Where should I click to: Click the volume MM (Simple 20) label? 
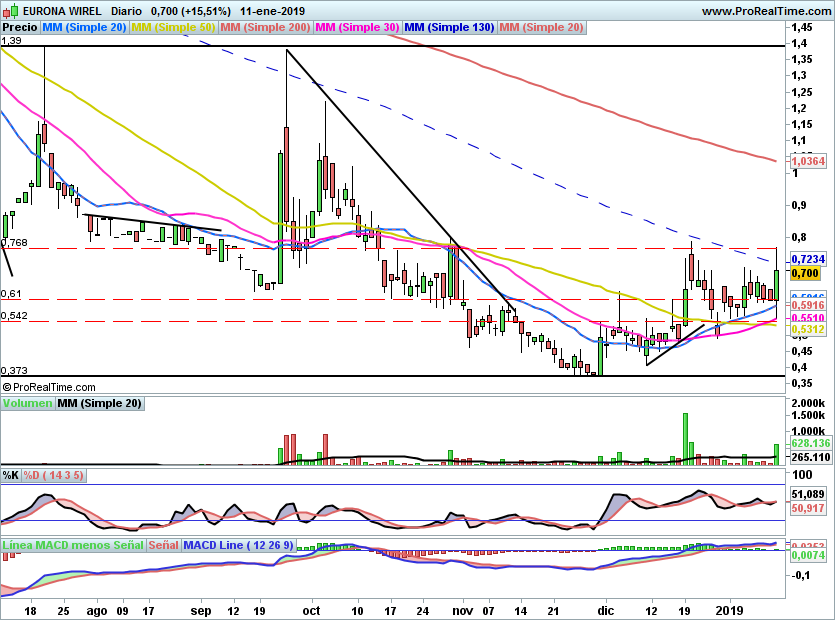(100, 403)
